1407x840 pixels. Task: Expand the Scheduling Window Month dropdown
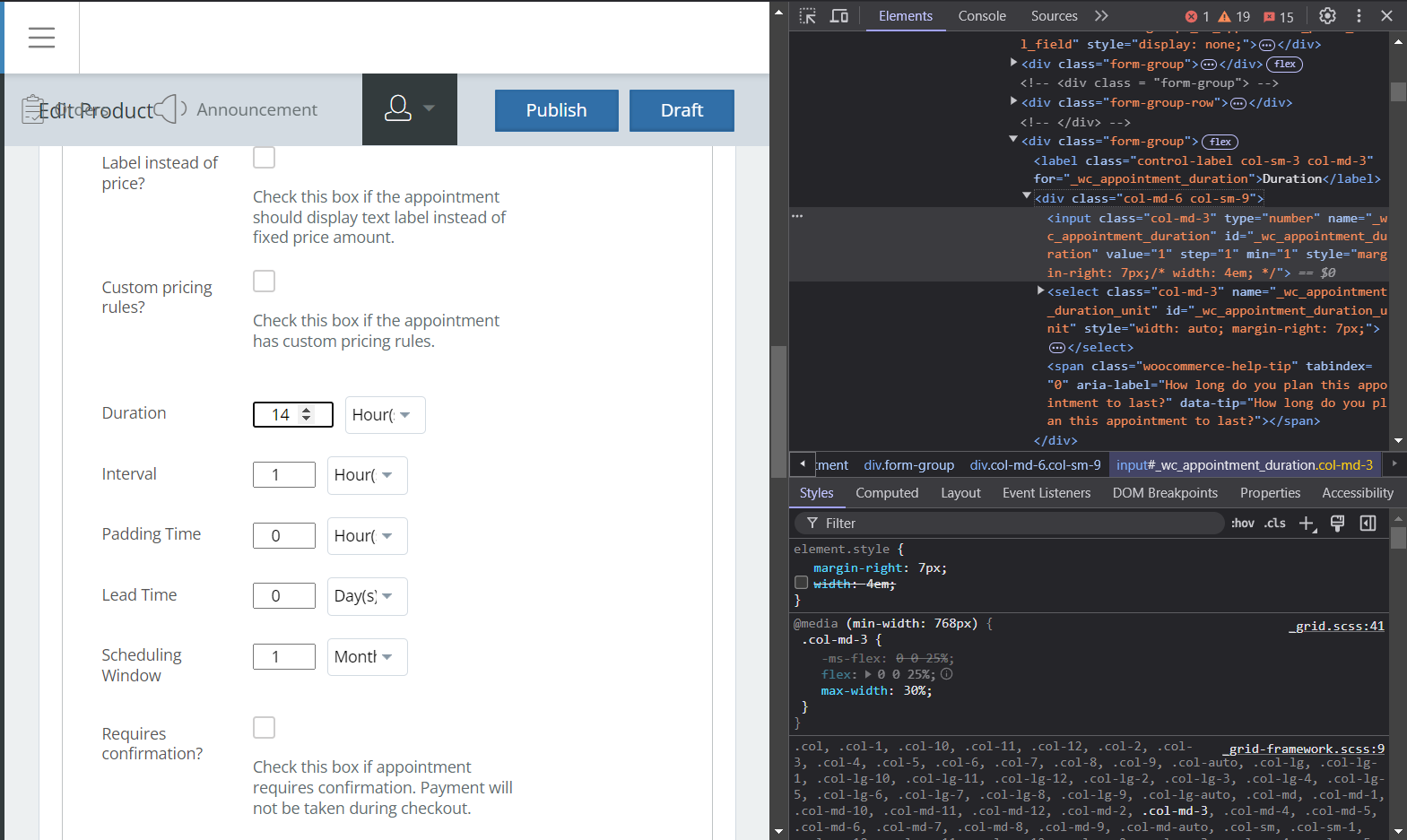[367, 657]
